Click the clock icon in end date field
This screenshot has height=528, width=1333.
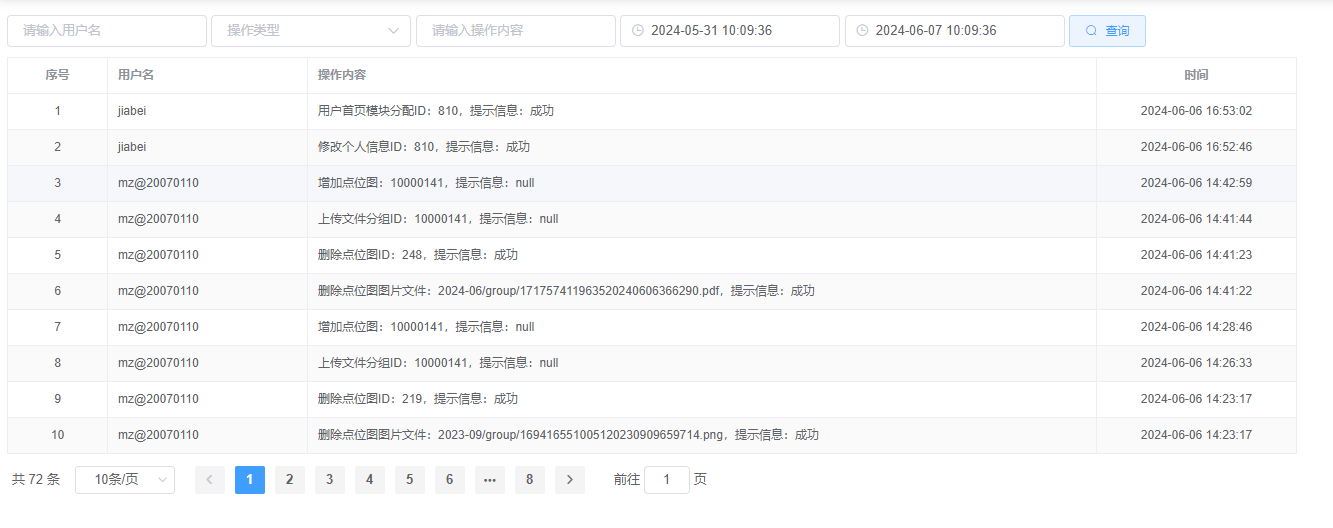point(862,31)
